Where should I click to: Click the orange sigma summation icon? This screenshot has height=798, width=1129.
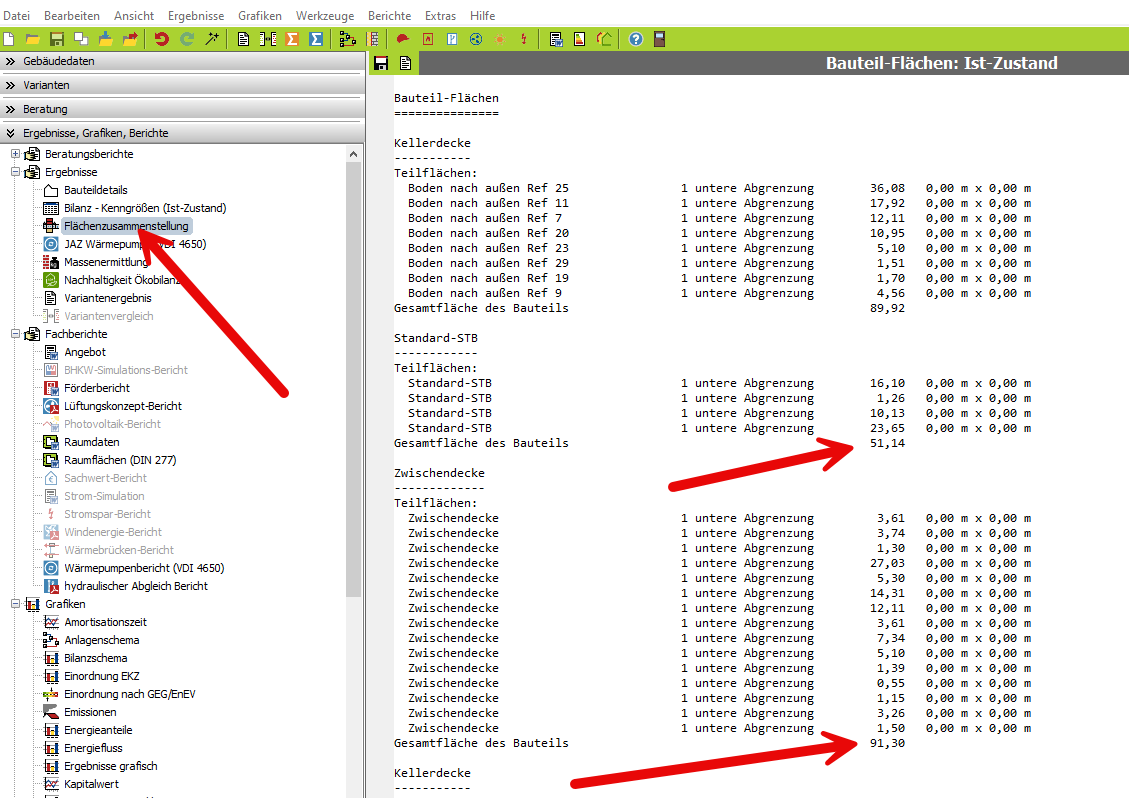pos(292,39)
